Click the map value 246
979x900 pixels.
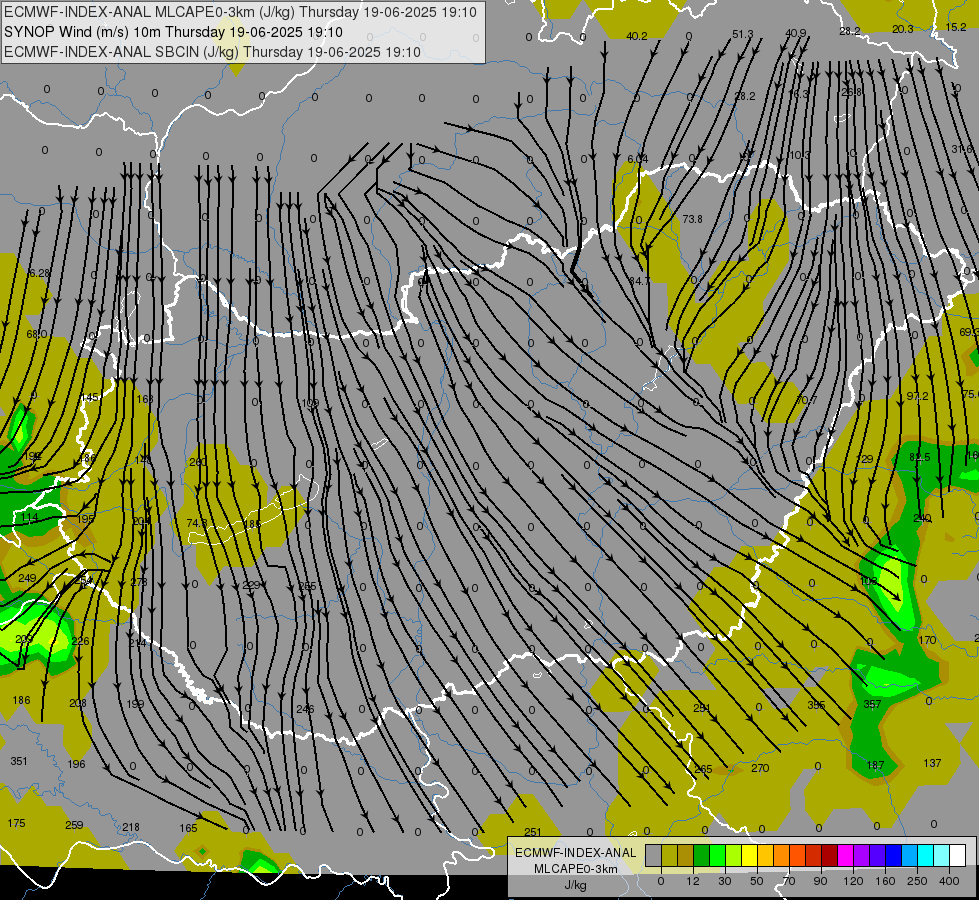[305, 709]
